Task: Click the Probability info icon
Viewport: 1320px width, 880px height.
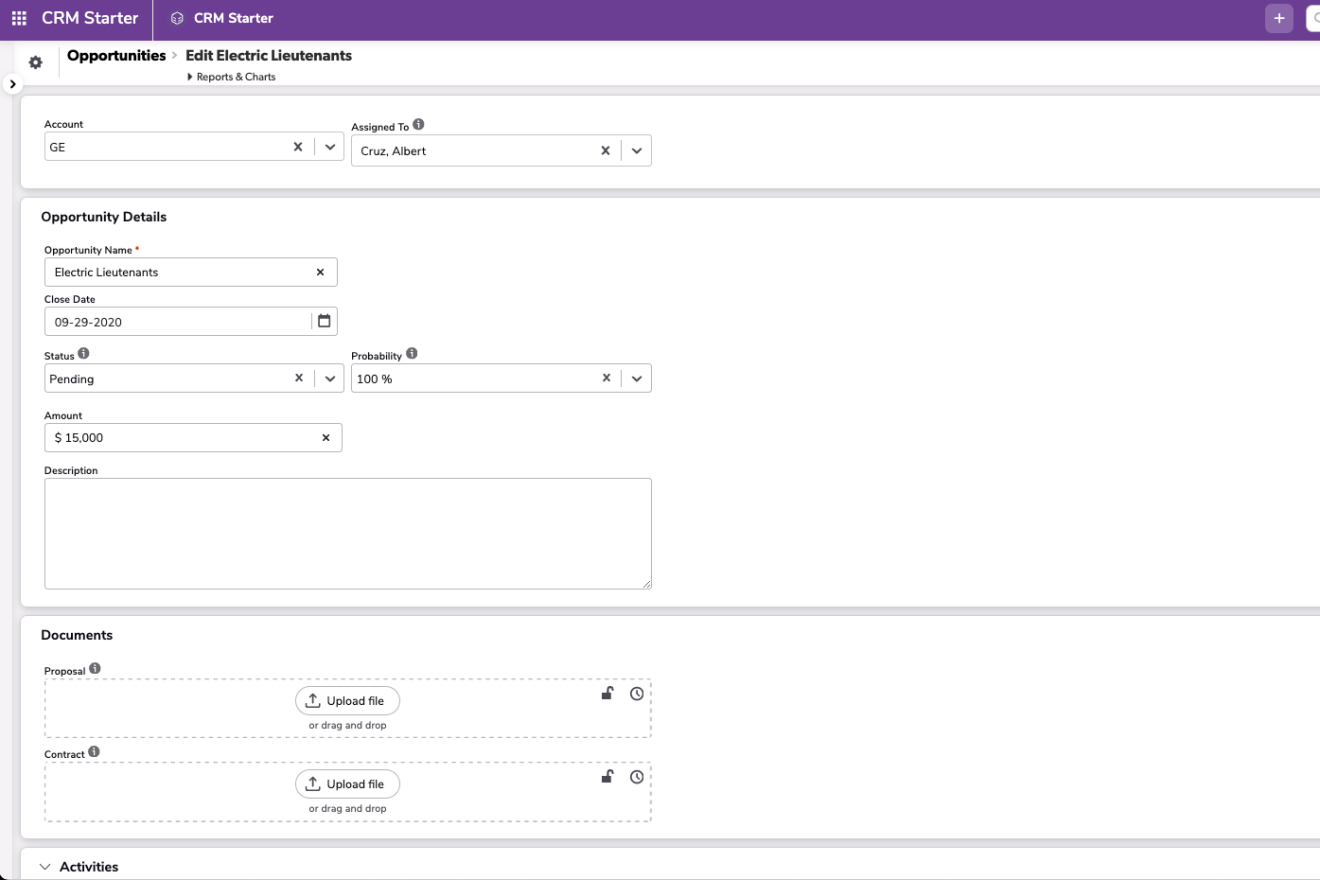Action: (x=412, y=354)
